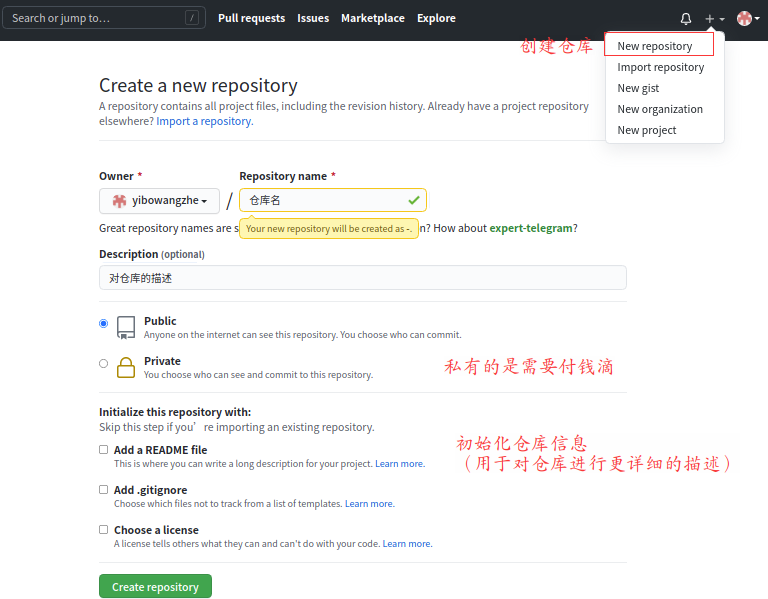
Task: Click the slash shortcut icon in the search box
Action: (192, 18)
